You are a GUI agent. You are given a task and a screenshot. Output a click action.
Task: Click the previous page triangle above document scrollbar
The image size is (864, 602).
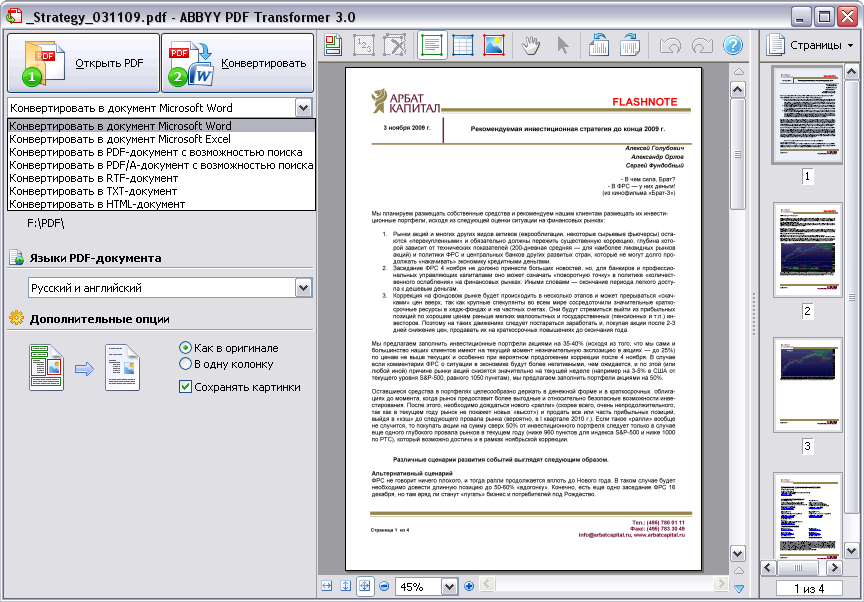(739, 72)
